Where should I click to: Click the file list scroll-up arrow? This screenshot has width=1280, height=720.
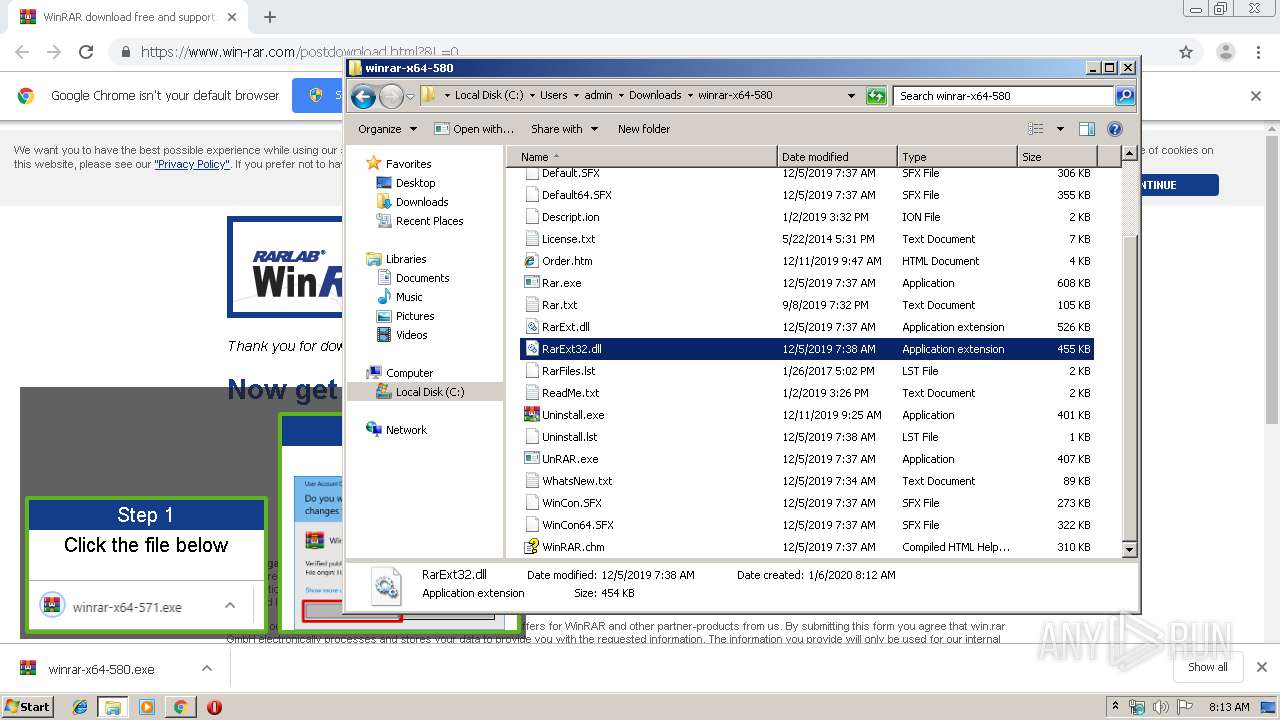tap(1129, 153)
